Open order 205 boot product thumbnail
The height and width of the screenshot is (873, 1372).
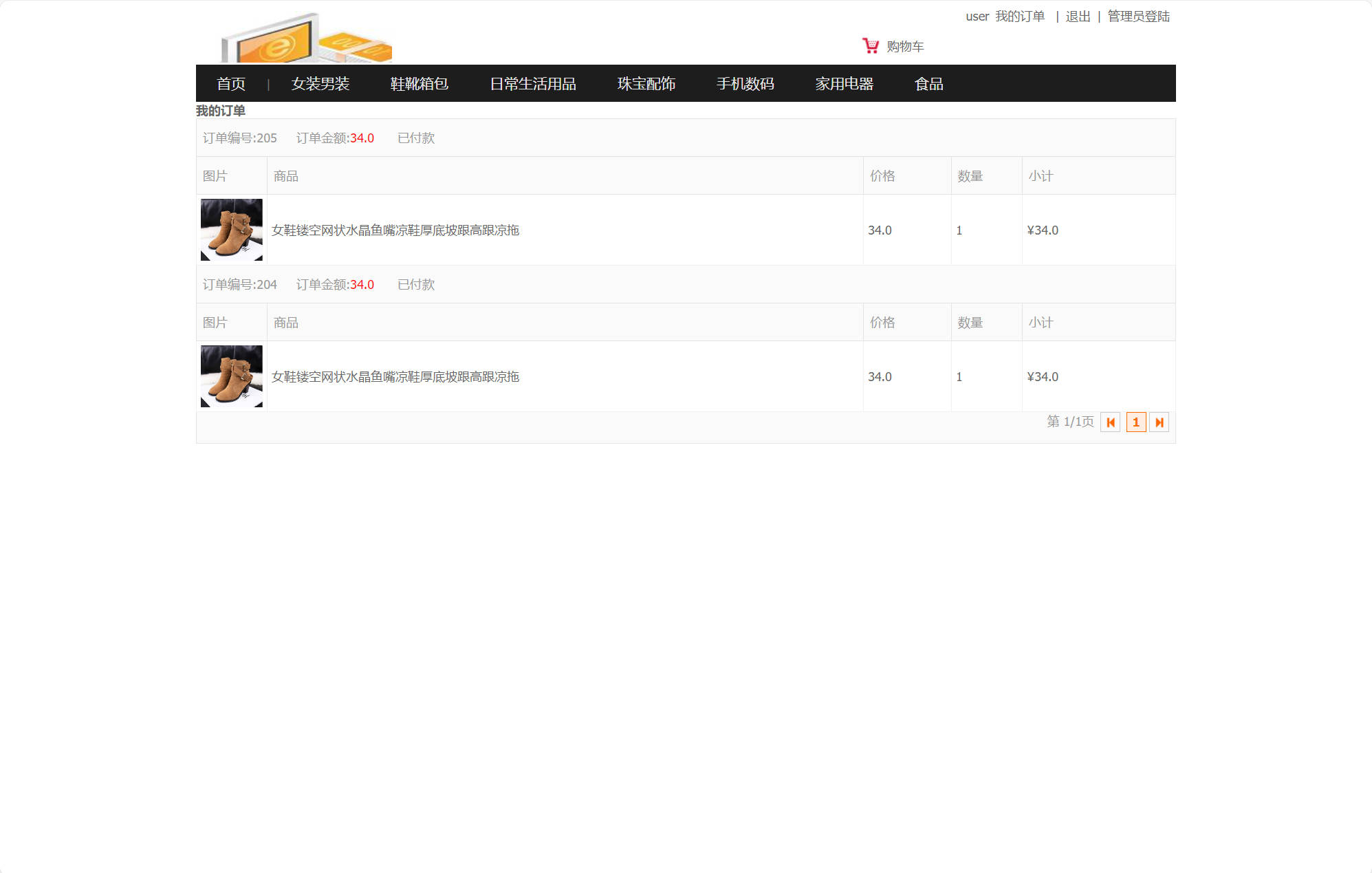[231, 230]
